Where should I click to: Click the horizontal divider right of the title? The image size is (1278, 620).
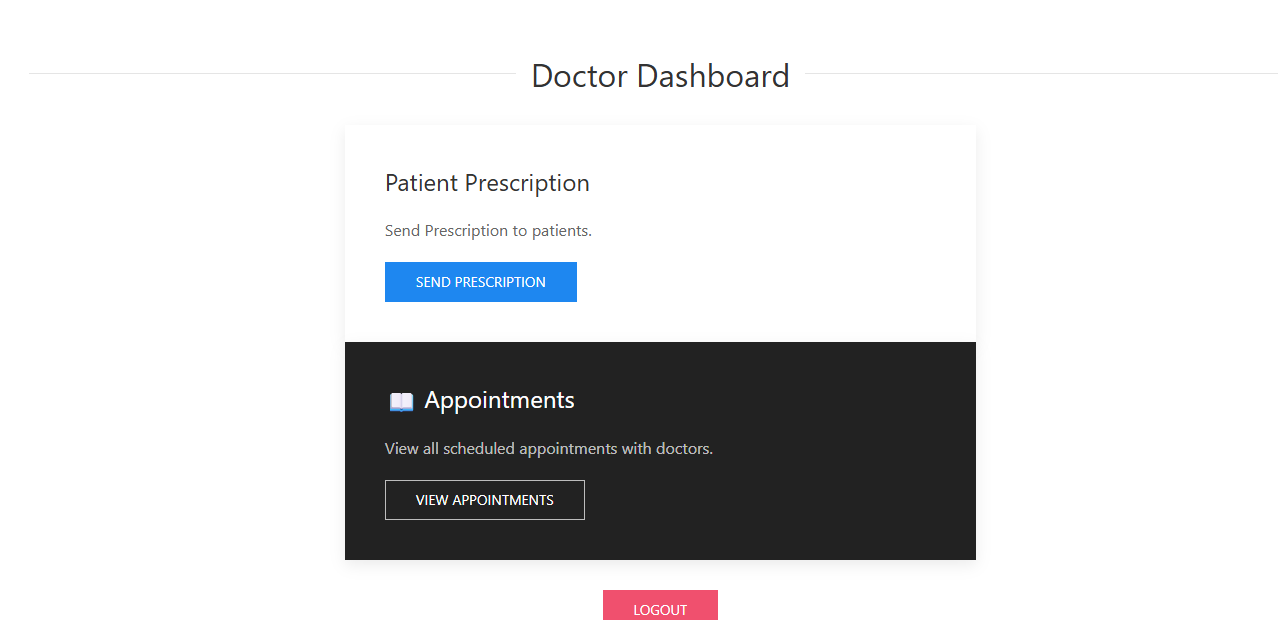1040,74
